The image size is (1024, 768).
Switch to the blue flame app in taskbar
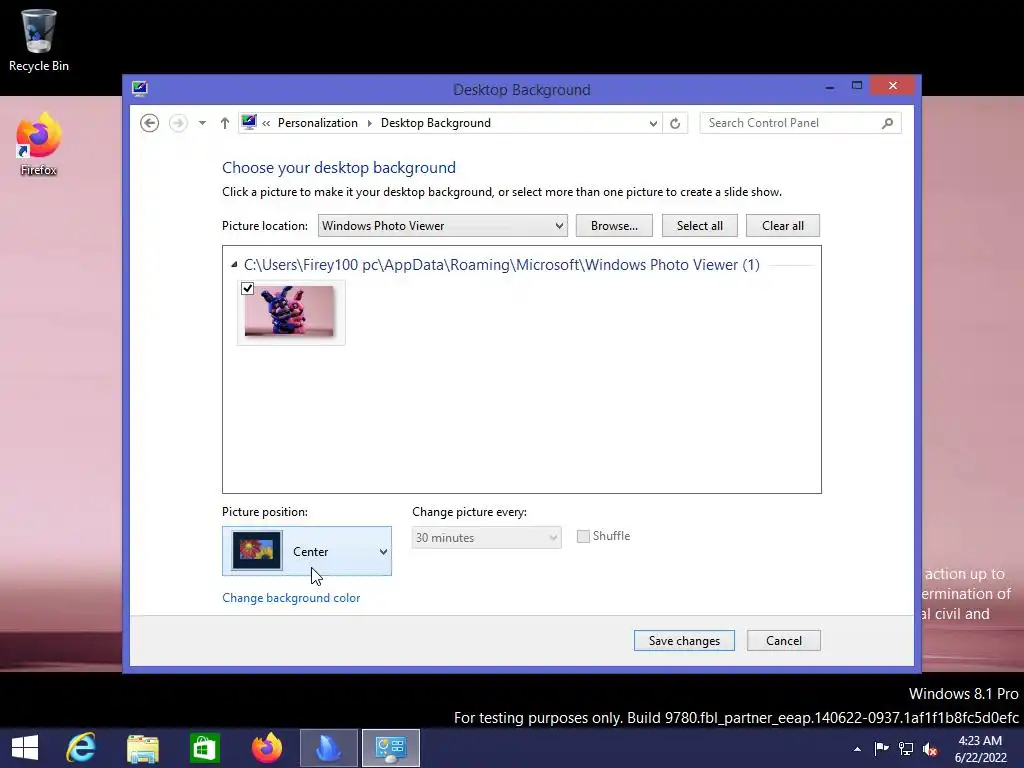(x=328, y=748)
